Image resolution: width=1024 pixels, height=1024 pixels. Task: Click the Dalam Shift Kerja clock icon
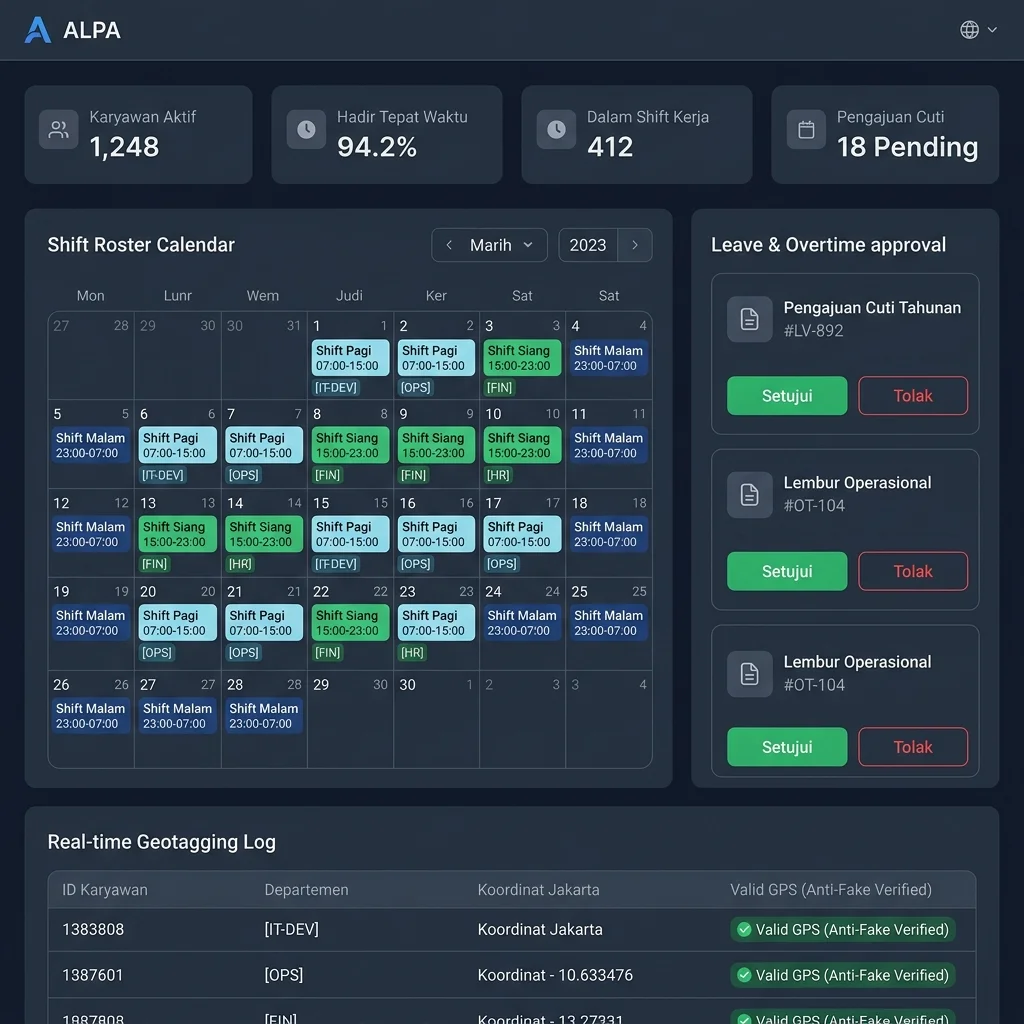pos(556,129)
